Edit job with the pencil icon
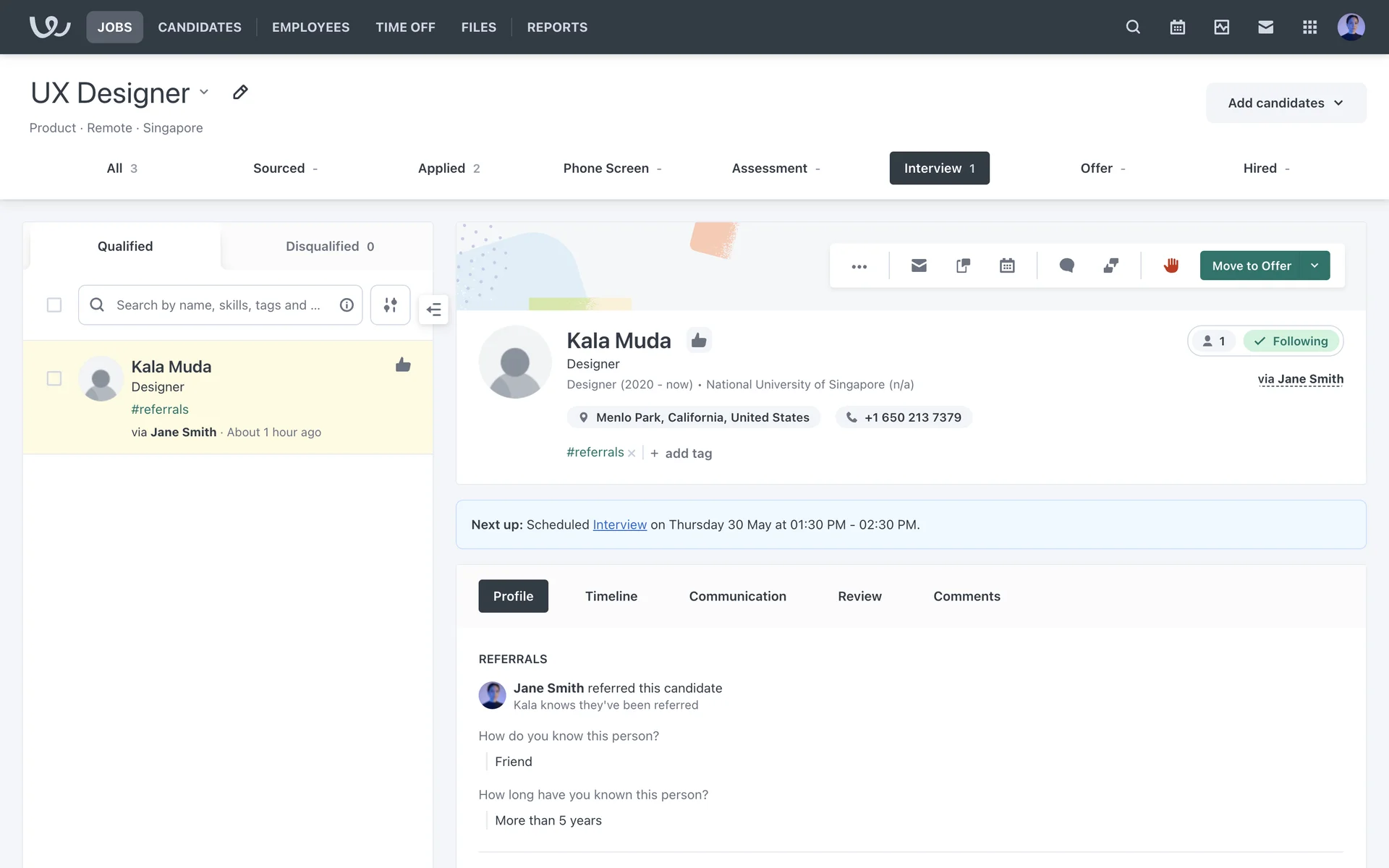The width and height of the screenshot is (1389, 868). click(x=240, y=93)
